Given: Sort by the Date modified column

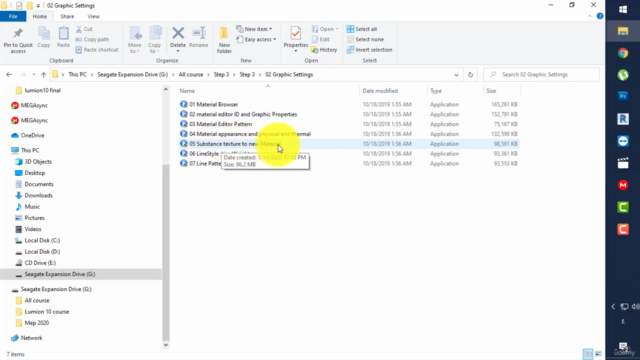Looking at the screenshot, I should [380, 91].
